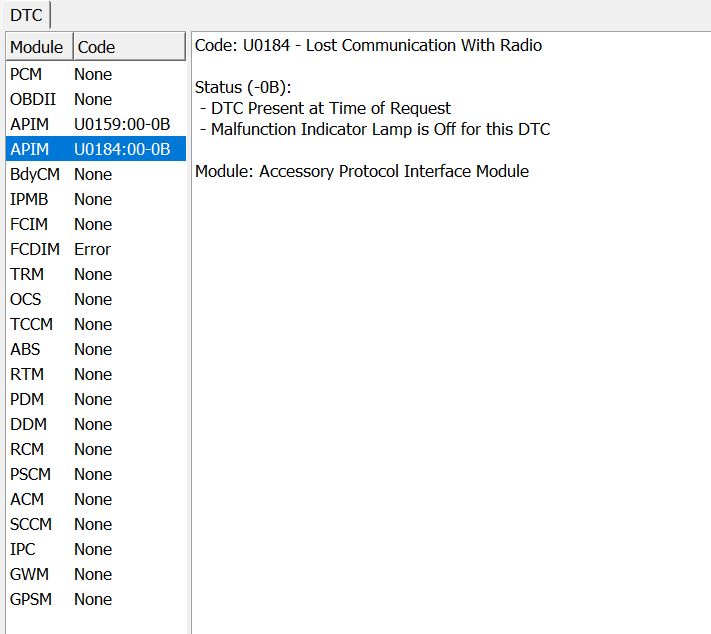
Task: Select the IPMB module row
Action: (x=96, y=199)
